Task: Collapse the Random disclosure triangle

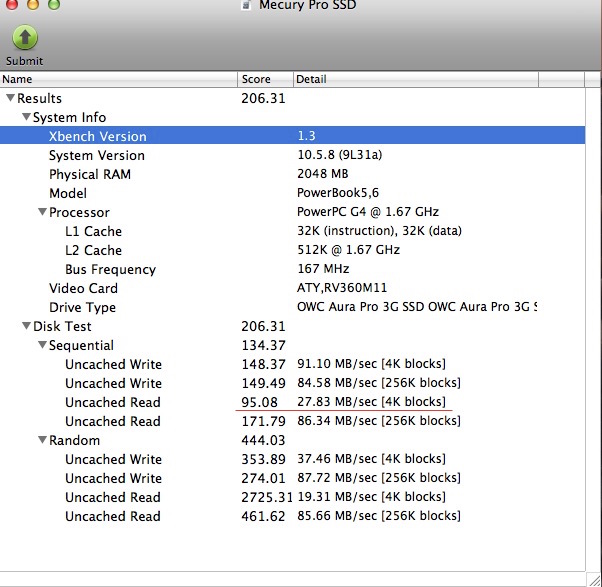Action: (42, 440)
